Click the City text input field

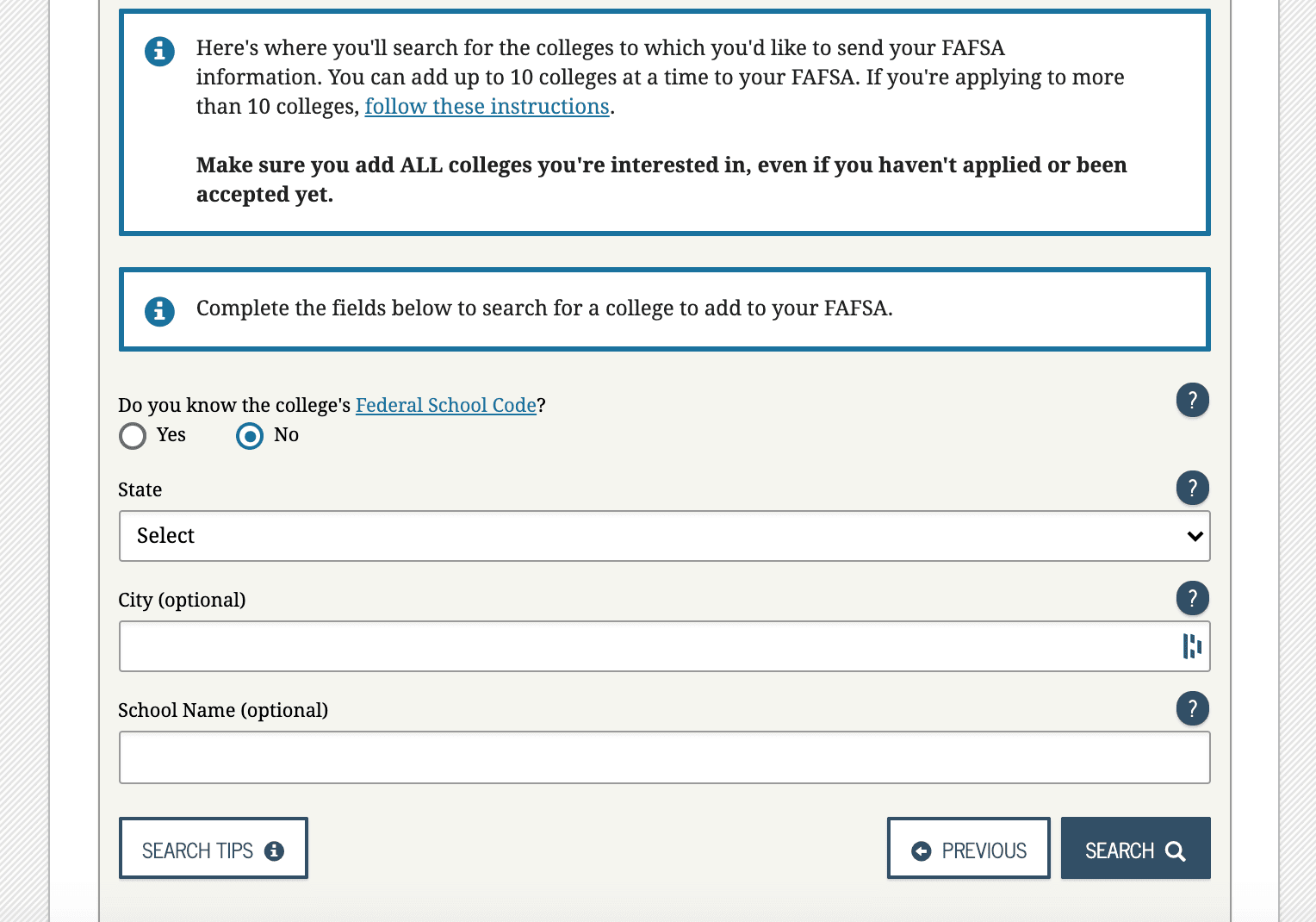[x=646, y=646]
